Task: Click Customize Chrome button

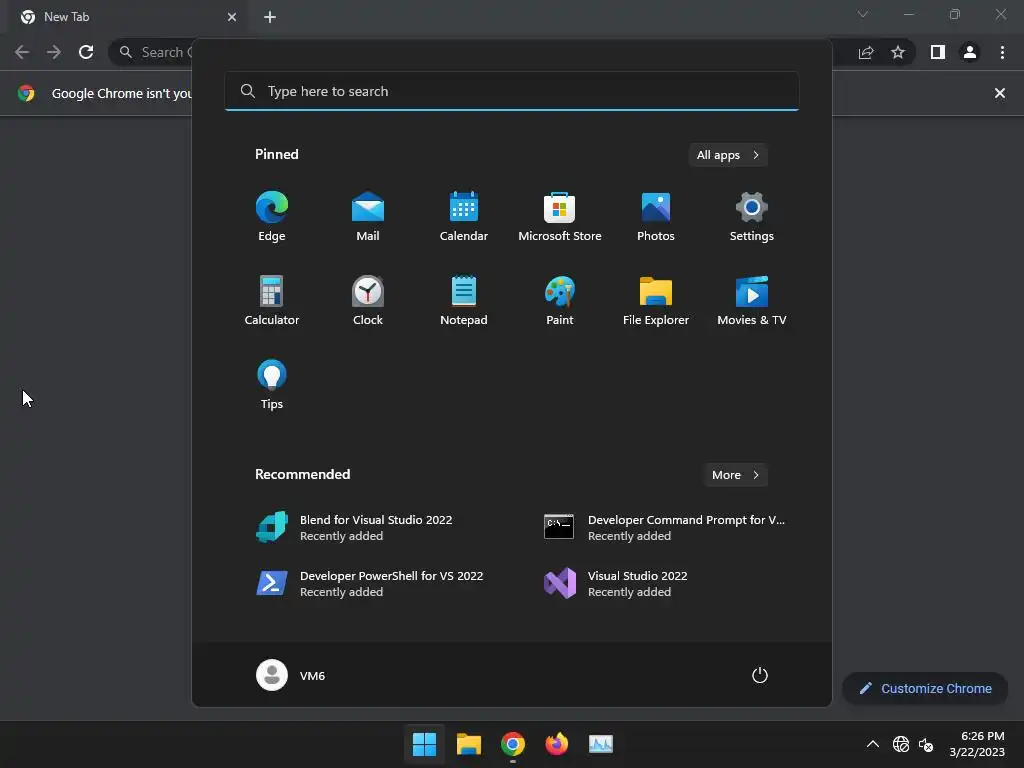Action: coord(925,688)
